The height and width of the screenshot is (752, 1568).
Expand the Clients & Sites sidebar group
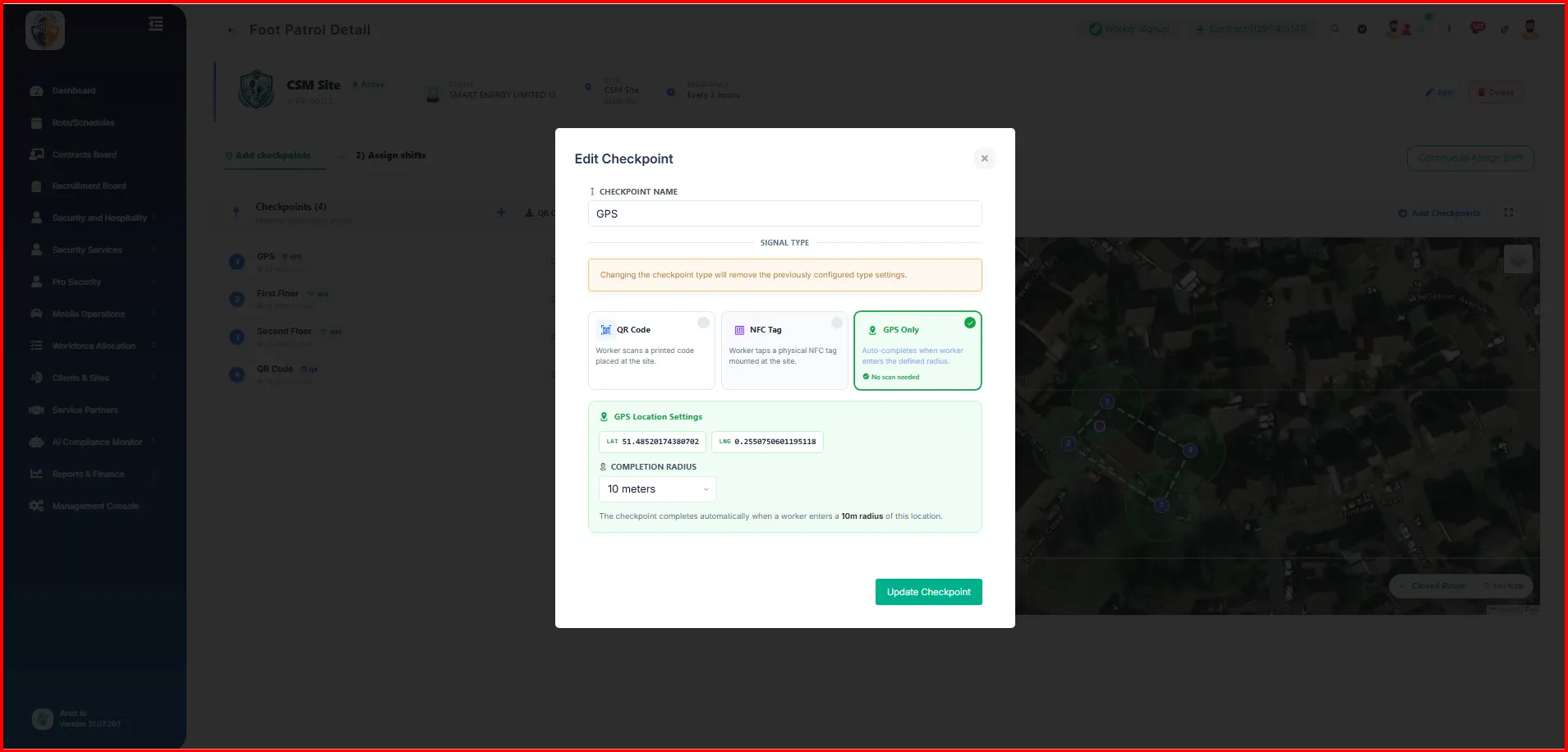93,378
